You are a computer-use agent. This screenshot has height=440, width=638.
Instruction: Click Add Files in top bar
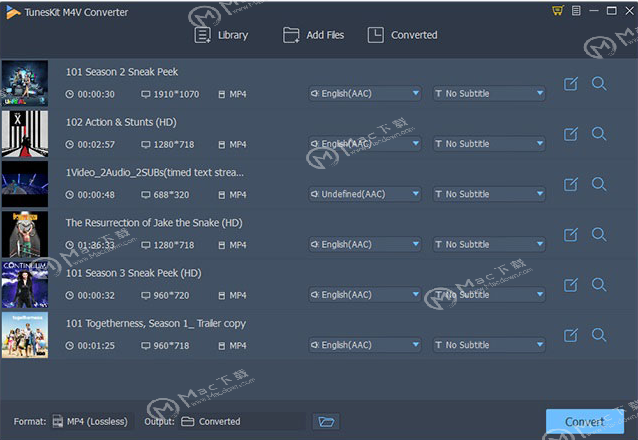(313, 35)
